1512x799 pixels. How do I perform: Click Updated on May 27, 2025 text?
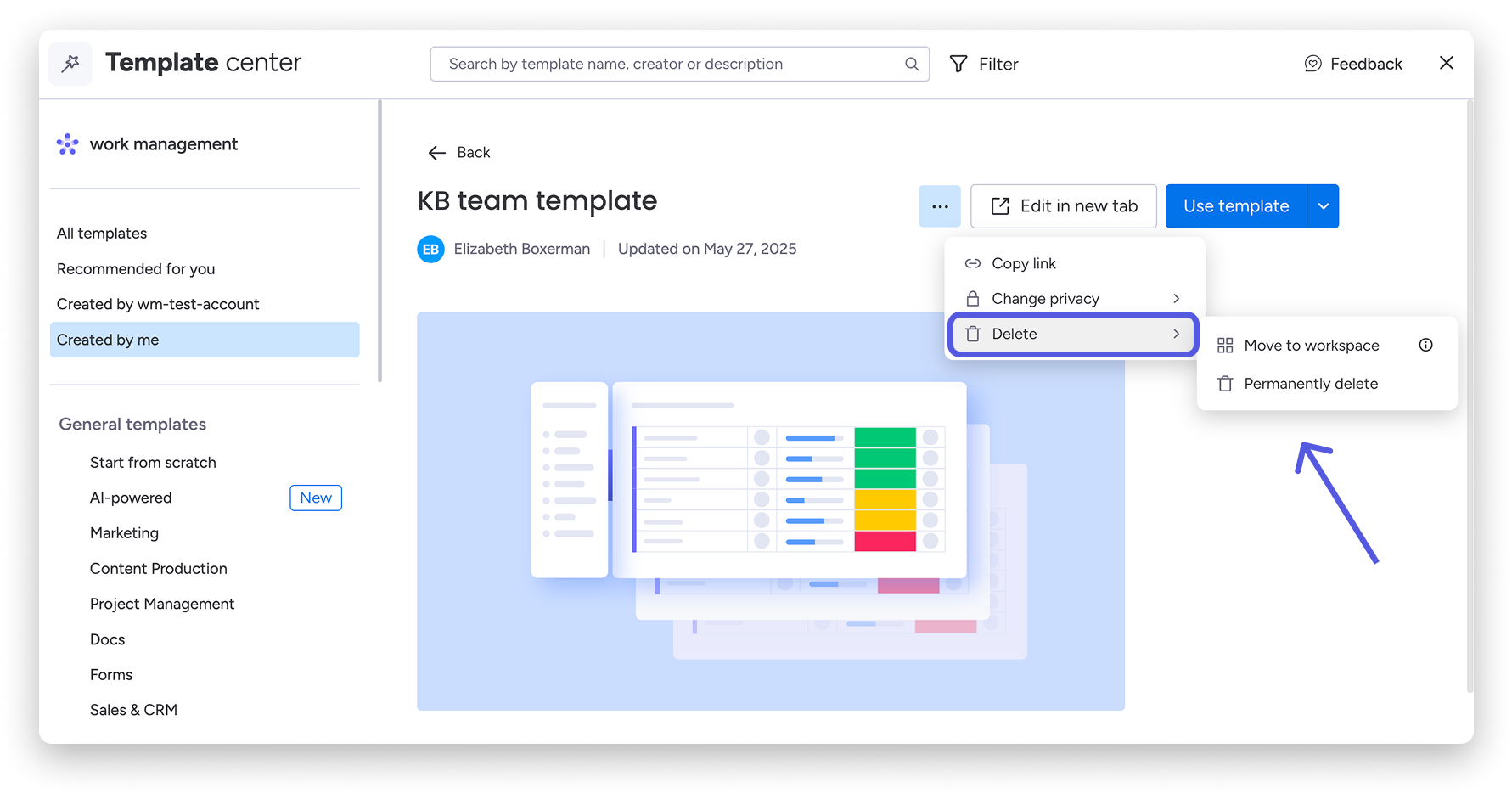(x=707, y=249)
